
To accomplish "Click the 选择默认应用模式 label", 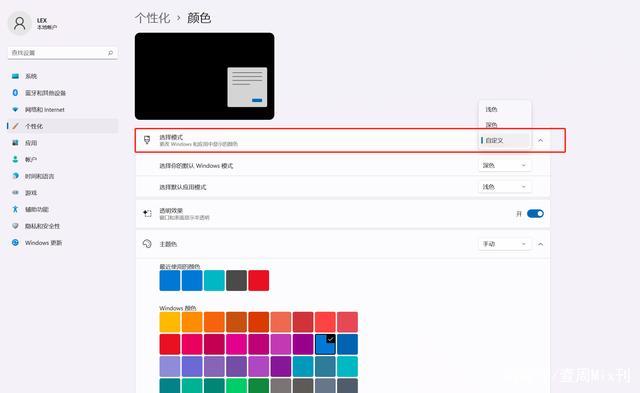I will 182,187.
